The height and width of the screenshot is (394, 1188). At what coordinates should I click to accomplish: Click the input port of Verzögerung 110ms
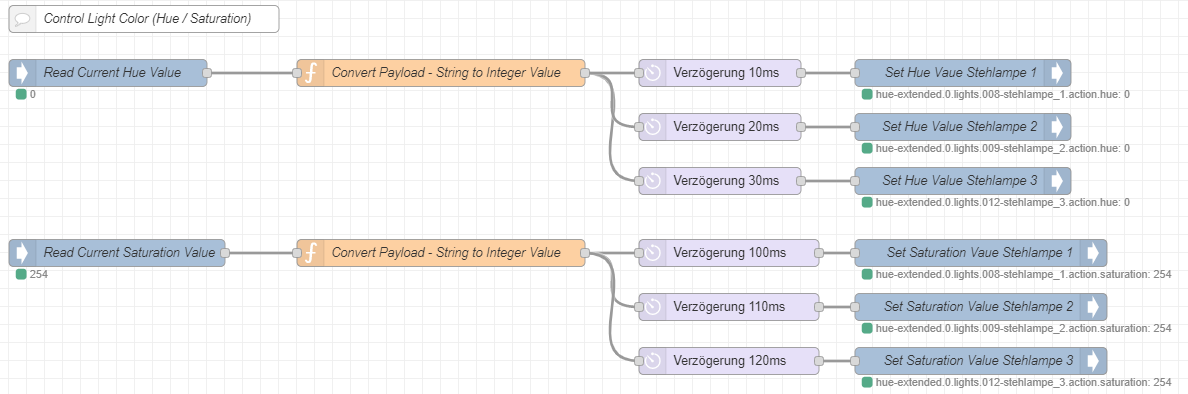(x=639, y=307)
